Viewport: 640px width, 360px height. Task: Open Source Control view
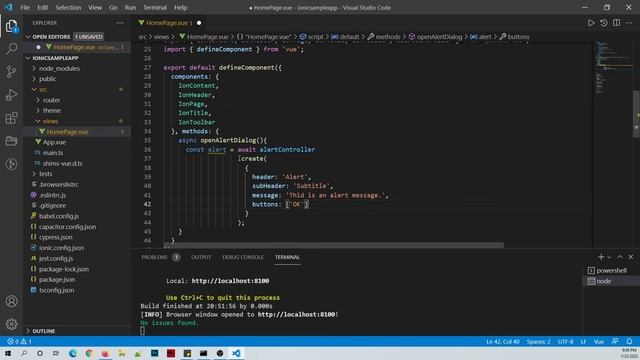(x=11, y=72)
